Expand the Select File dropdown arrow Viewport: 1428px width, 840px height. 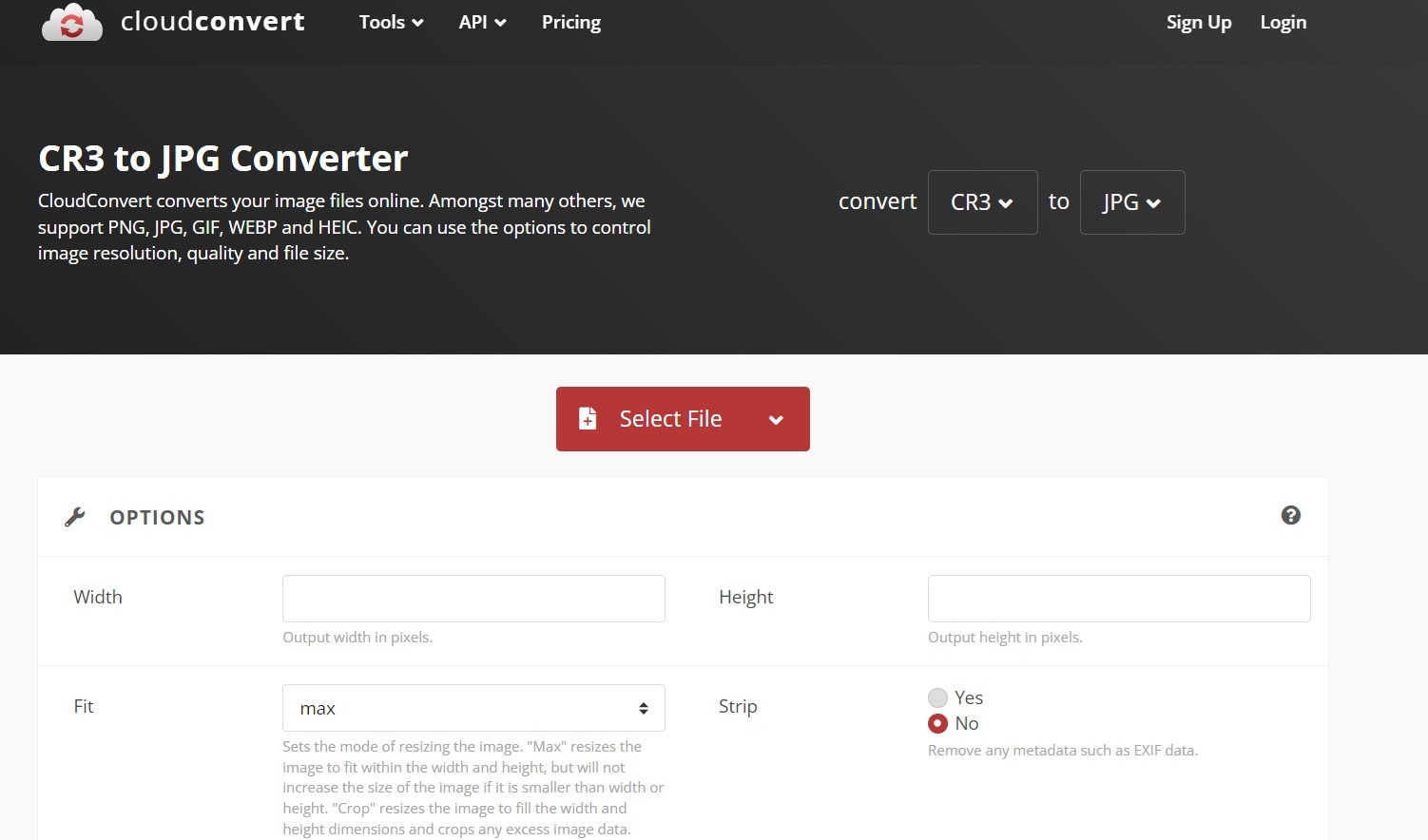[776, 419]
